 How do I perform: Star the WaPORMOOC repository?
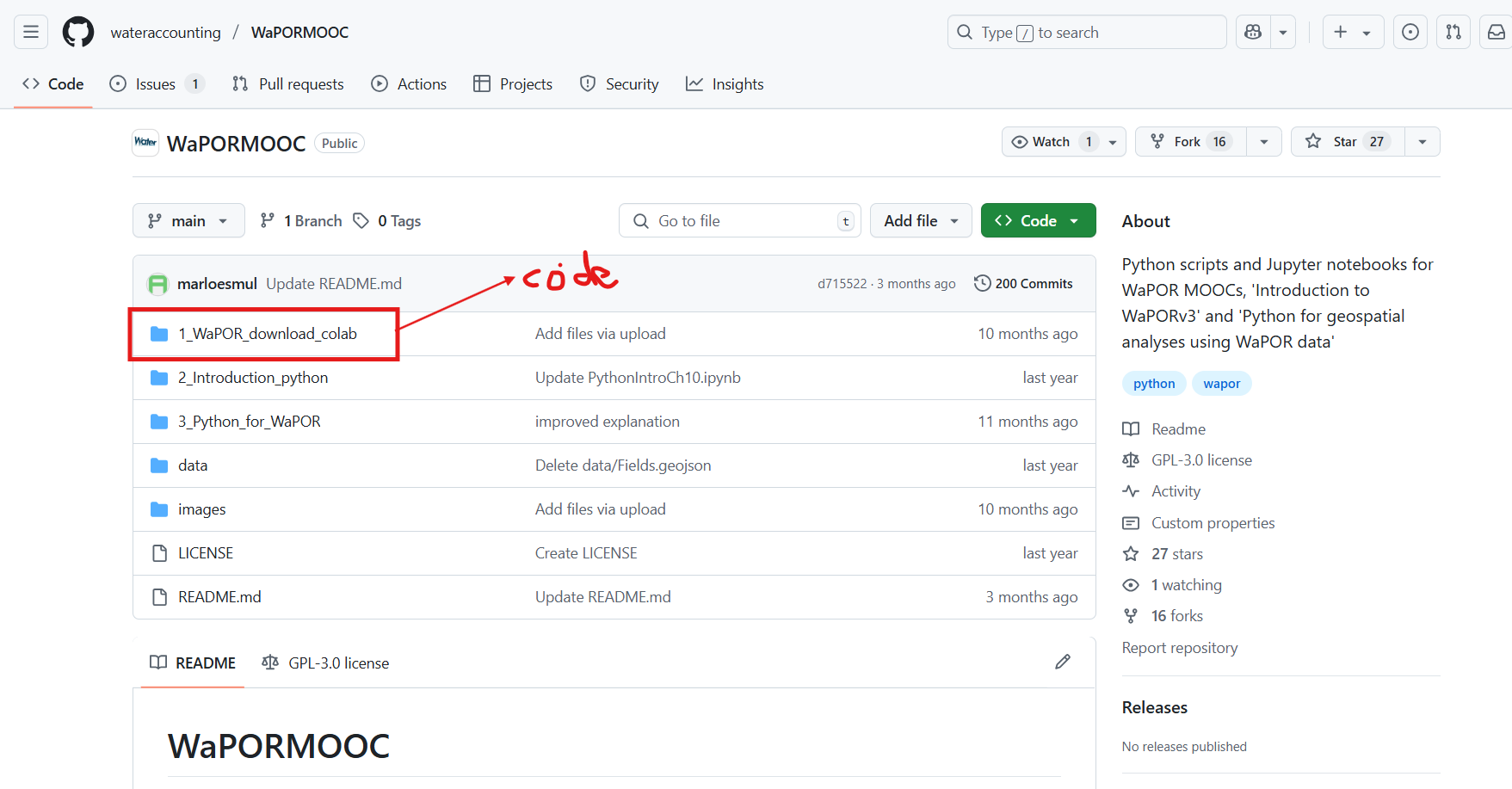click(x=1348, y=142)
